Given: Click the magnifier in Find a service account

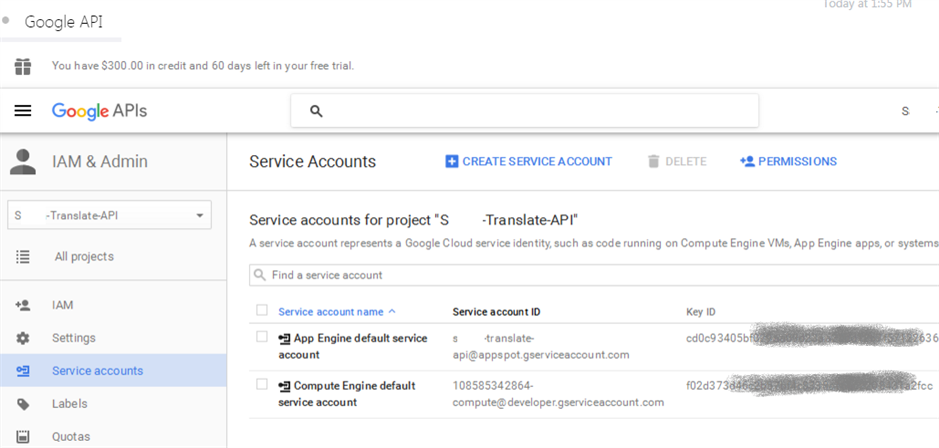Looking at the screenshot, I should (259, 276).
